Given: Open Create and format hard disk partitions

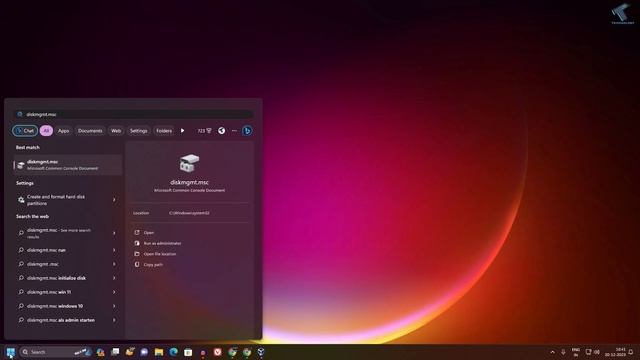Looking at the screenshot, I should pos(62,200).
